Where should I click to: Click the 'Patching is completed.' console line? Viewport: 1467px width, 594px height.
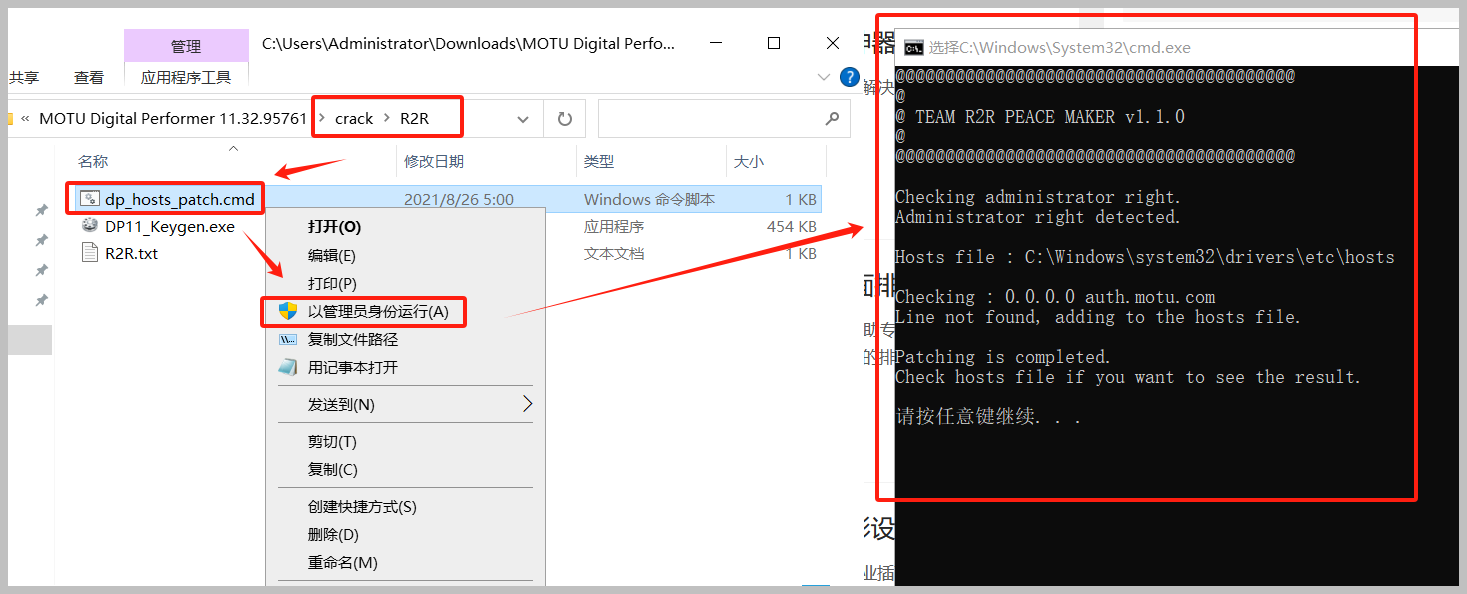click(x=1003, y=357)
